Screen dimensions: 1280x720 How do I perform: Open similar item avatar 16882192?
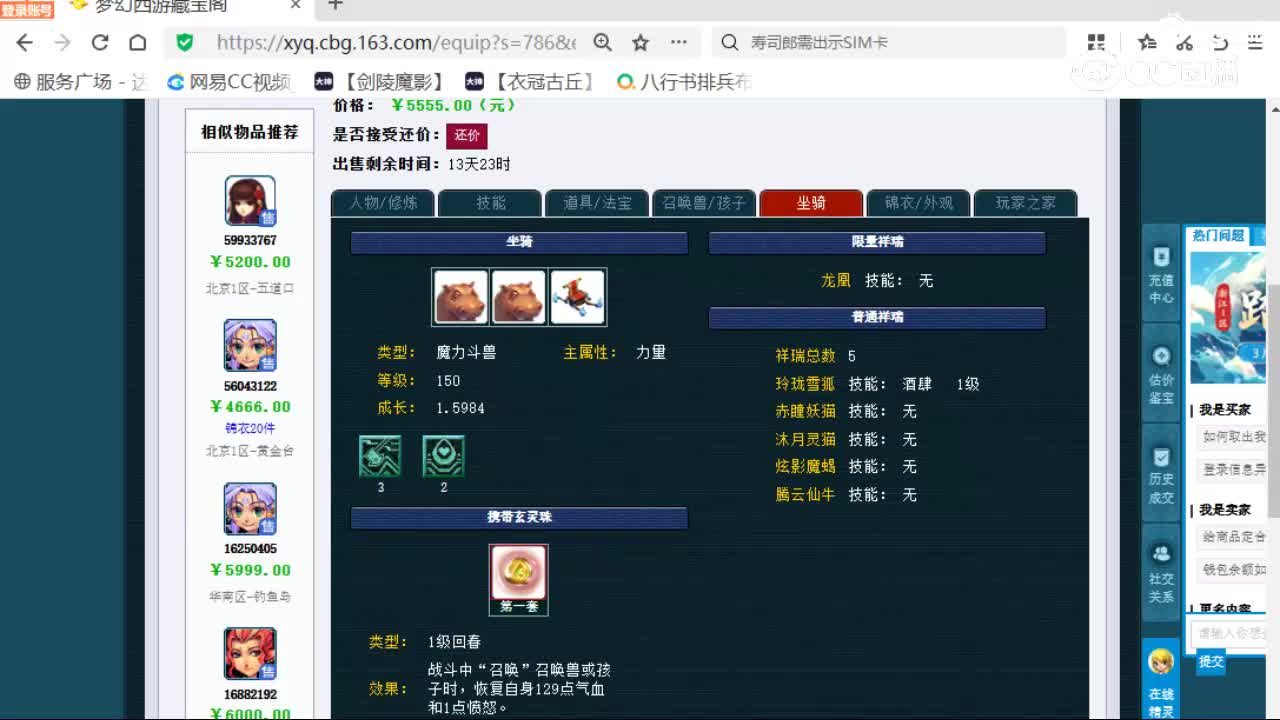[x=250, y=654]
